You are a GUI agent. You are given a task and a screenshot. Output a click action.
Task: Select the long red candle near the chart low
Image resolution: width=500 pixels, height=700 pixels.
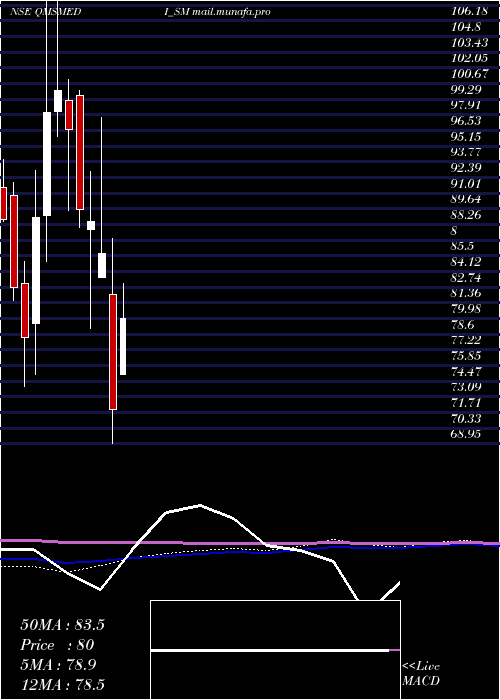[113, 351]
